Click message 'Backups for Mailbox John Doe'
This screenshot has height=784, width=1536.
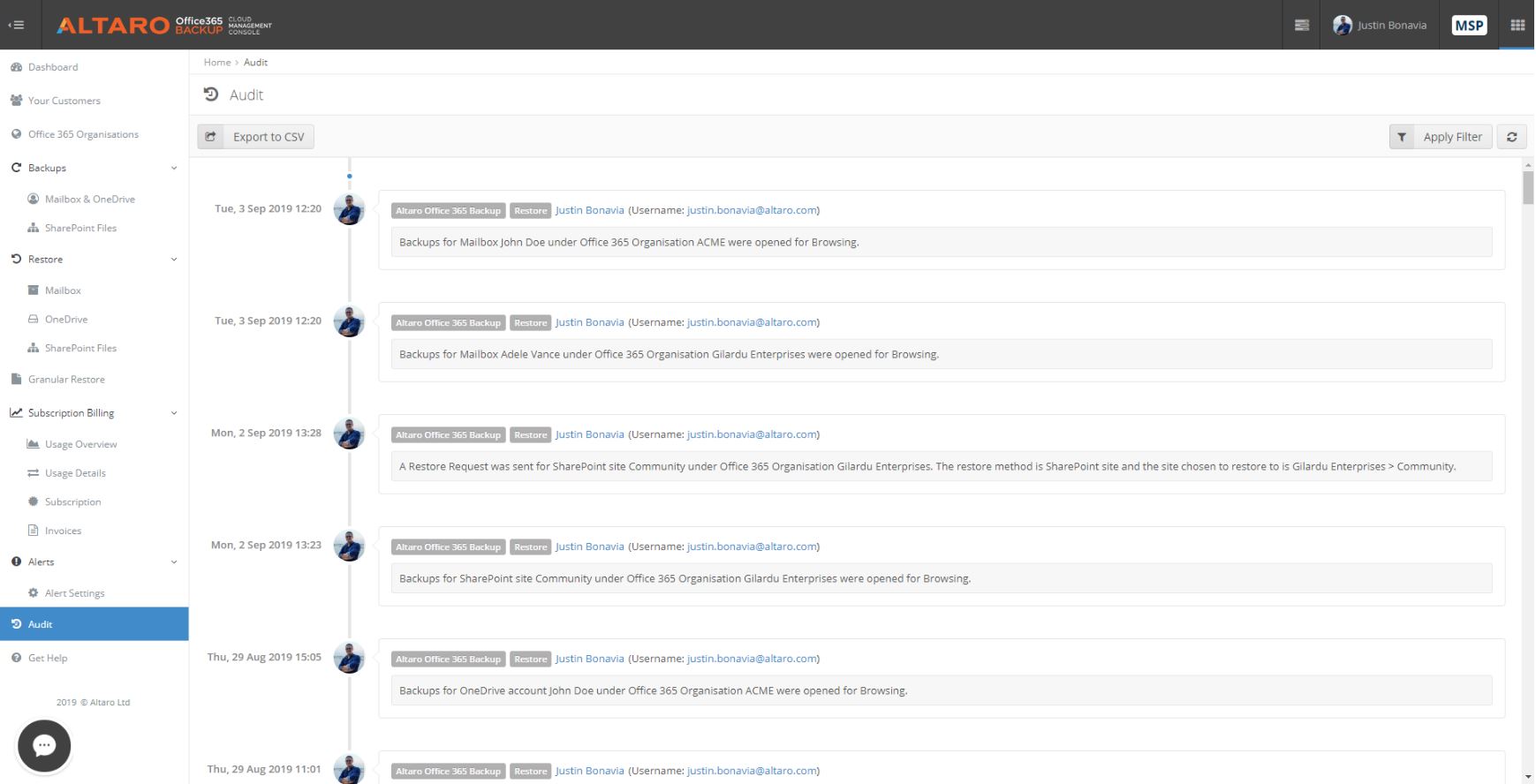click(x=942, y=242)
